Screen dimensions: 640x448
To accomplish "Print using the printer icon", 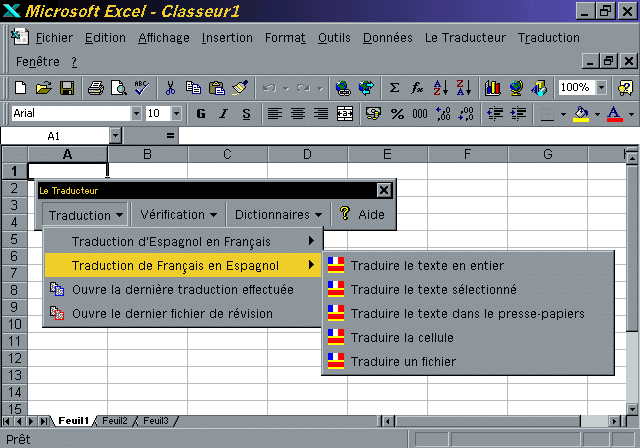I will point(96,88).
